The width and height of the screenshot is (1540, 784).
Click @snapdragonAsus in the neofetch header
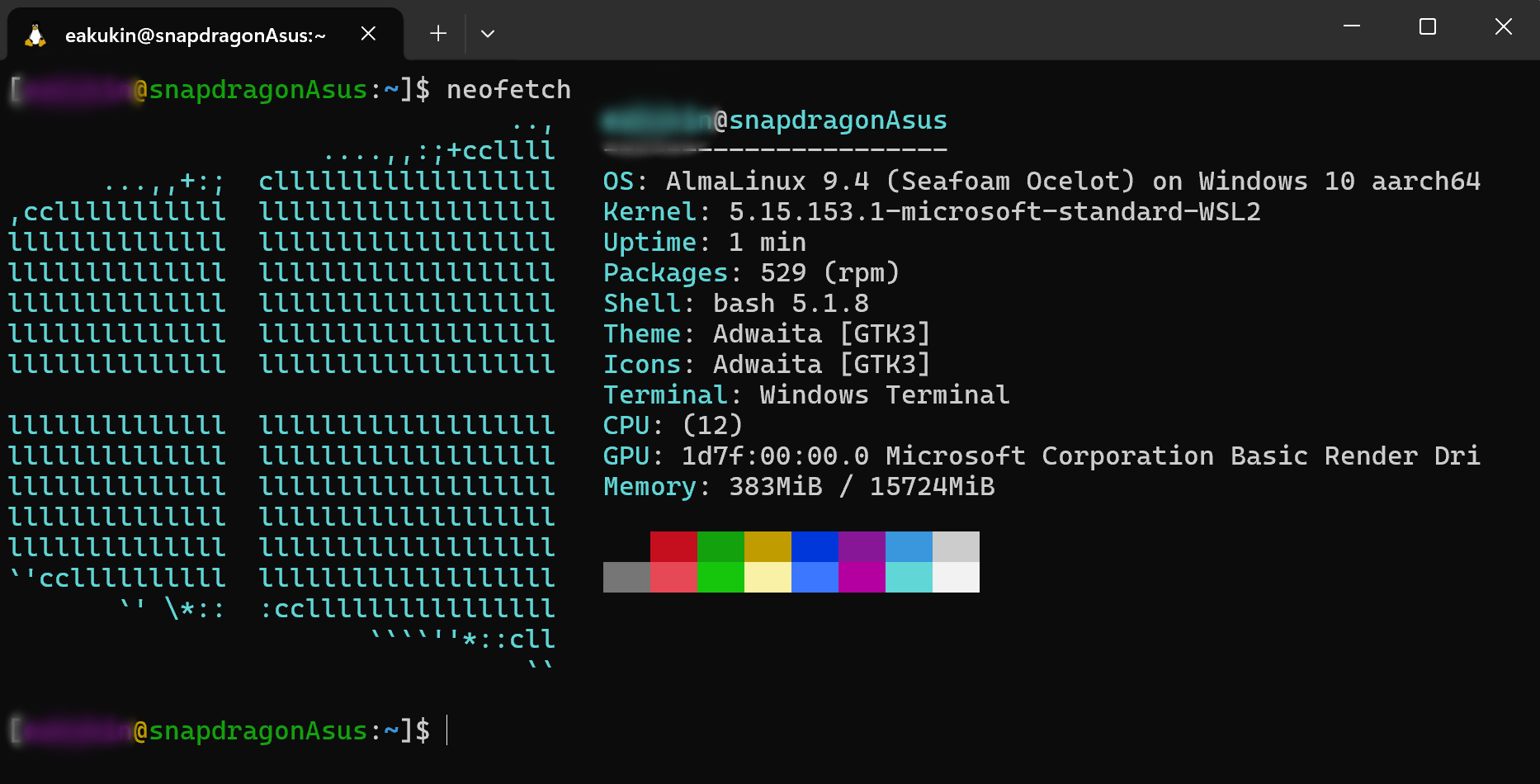pyautogui.click(x=830, y=120)
